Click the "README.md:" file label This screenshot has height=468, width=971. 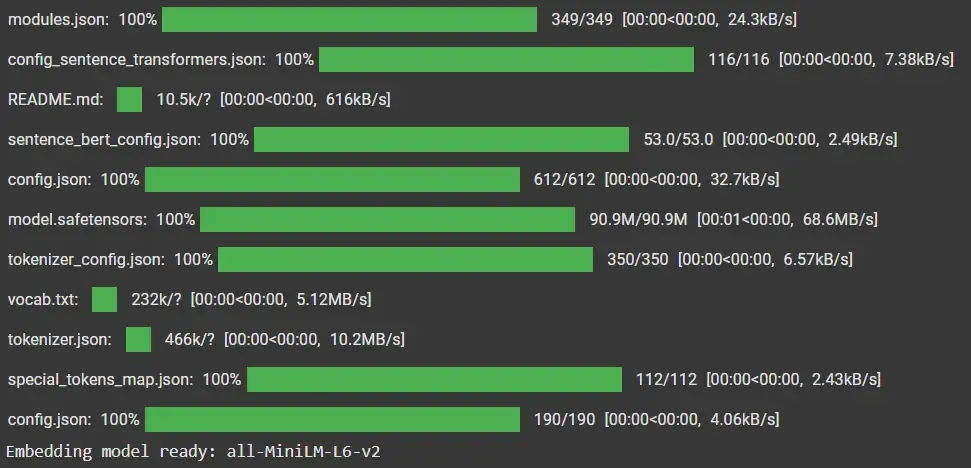(x=55, y=100)
